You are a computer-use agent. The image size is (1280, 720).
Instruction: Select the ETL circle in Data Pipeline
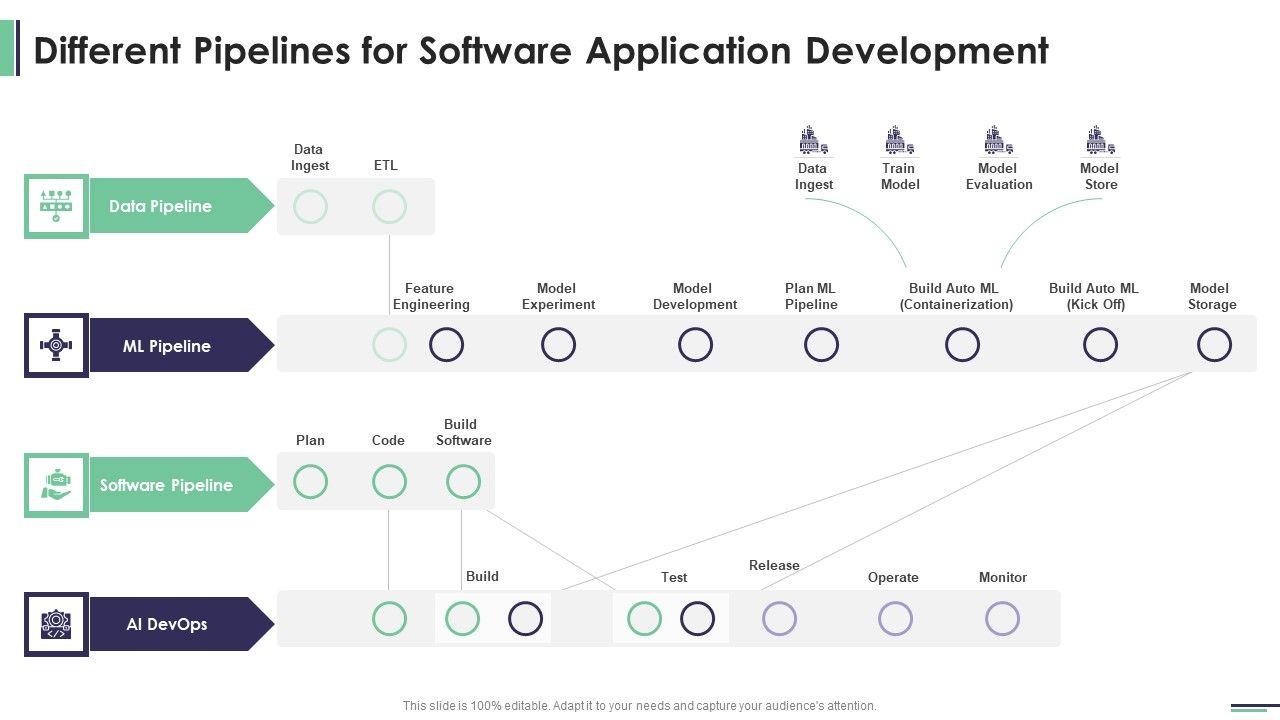389,207
